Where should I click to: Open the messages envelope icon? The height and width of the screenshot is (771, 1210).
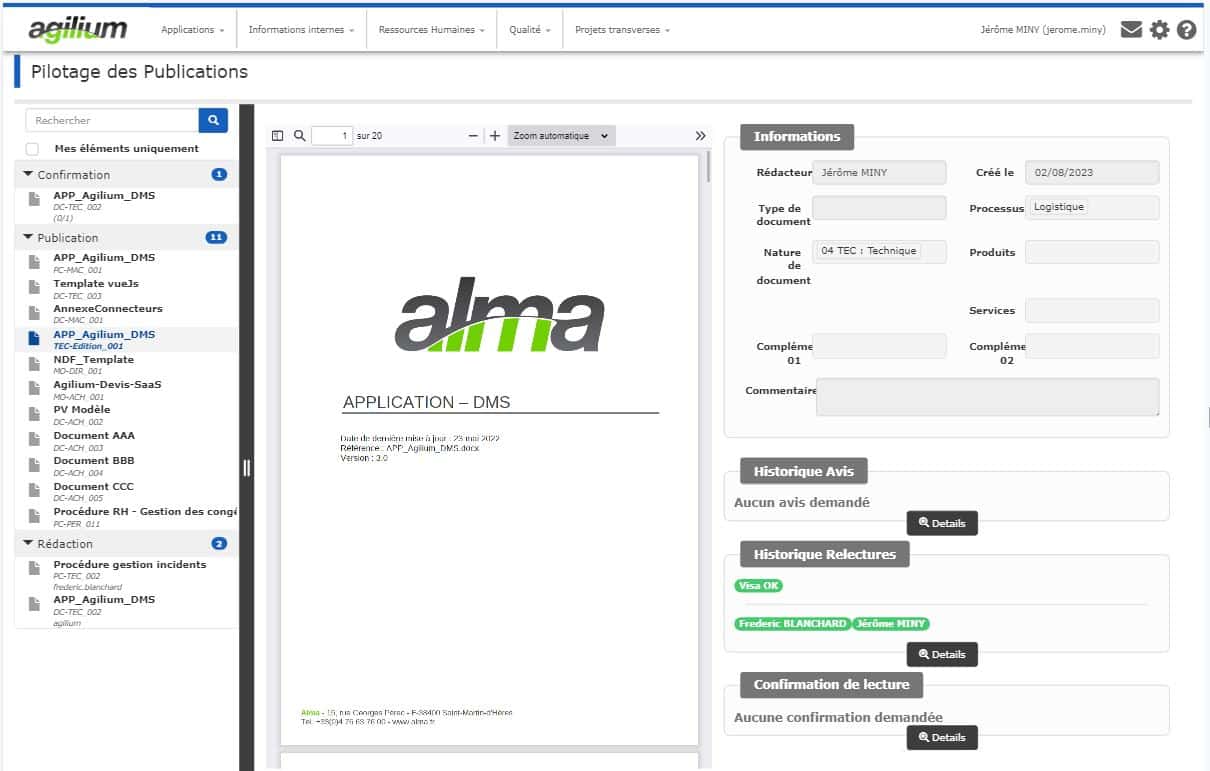(x=1131, y=29)
